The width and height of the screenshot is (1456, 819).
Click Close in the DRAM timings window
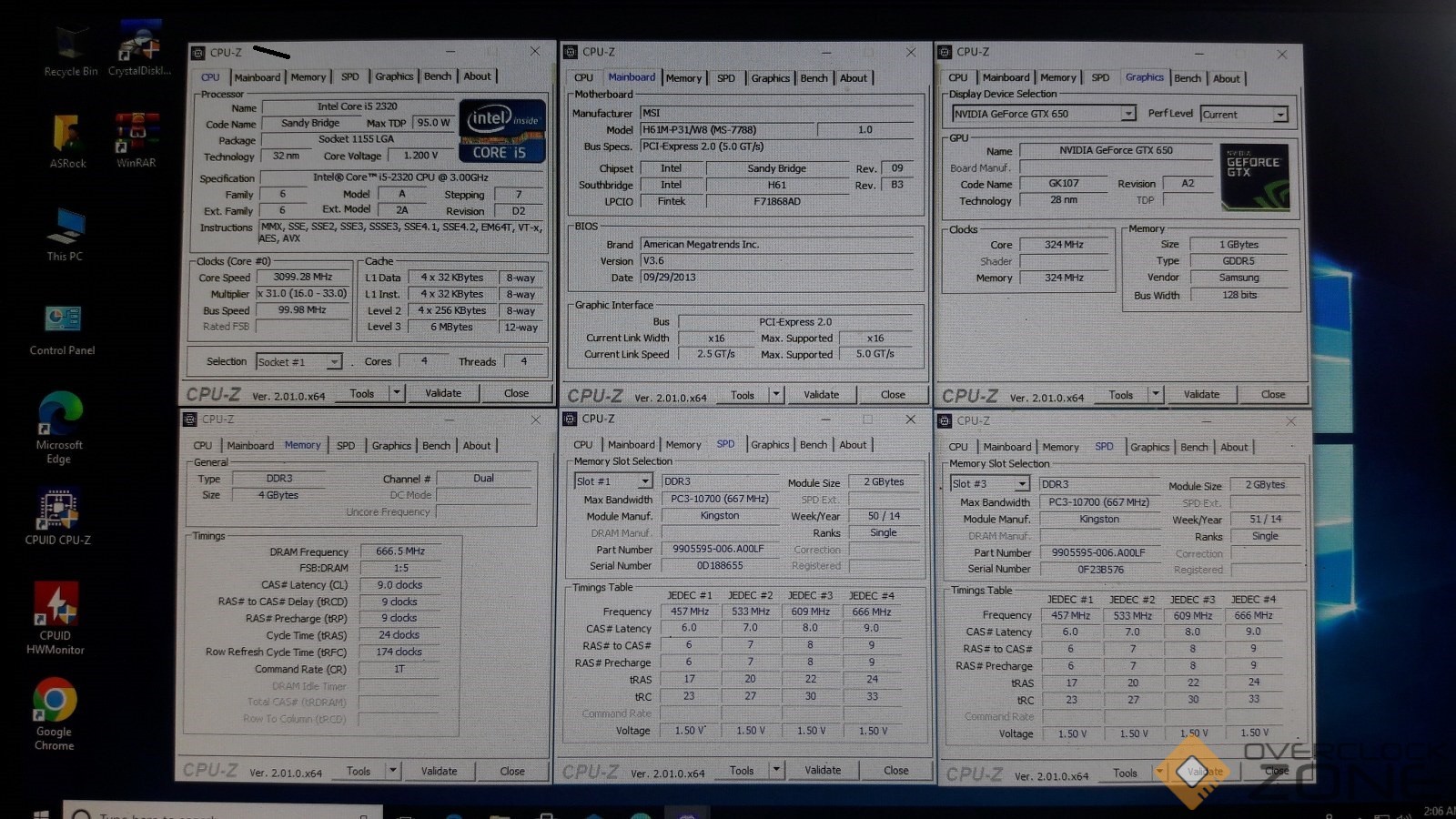pyautogui.click(x=512, y=771)
